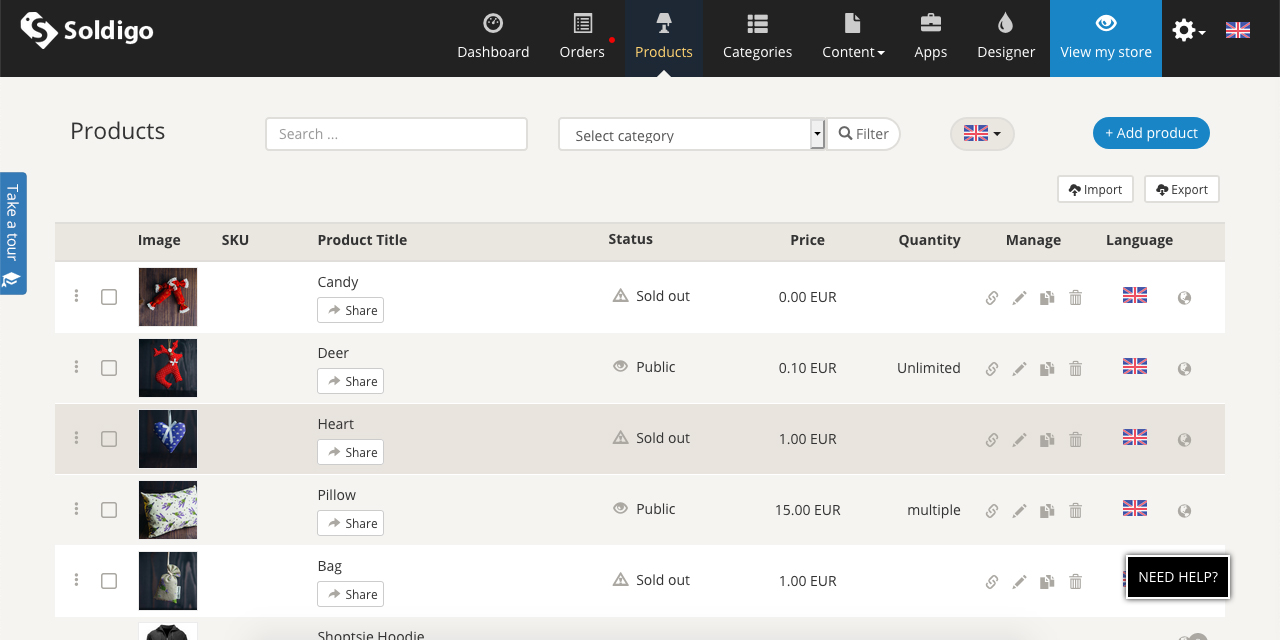Click the UK flag in Heart row
The width and height of the screenshot is (1280, 640).
1135,437
